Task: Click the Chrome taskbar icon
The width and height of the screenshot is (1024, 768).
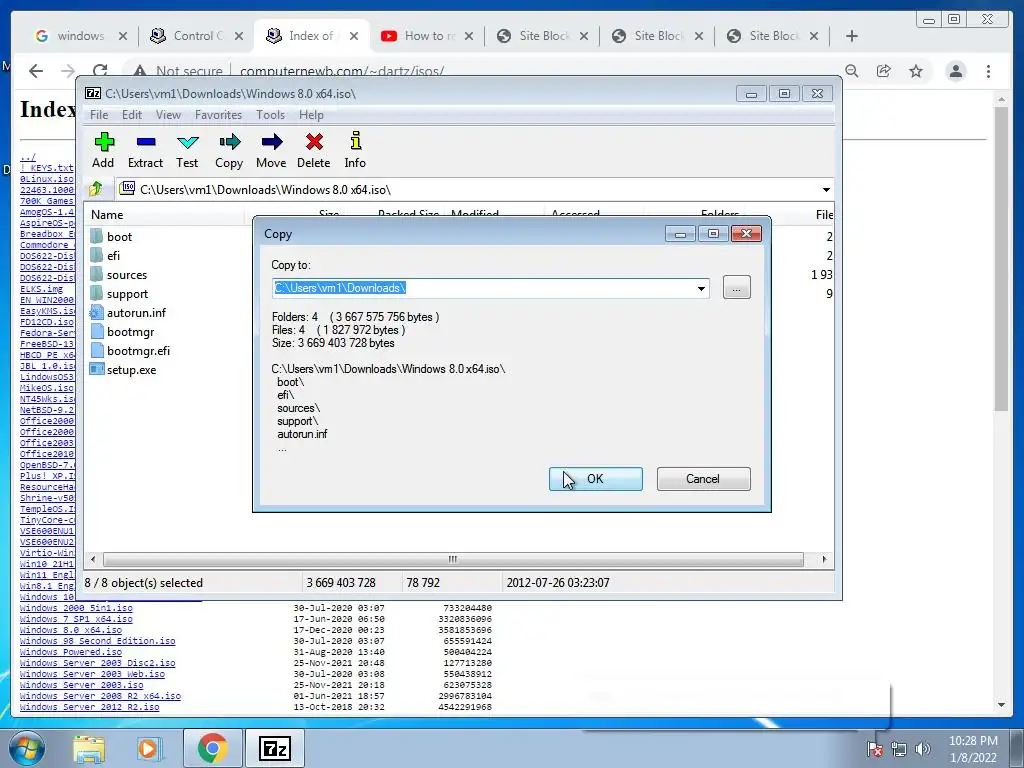Action: coord(212,748)
